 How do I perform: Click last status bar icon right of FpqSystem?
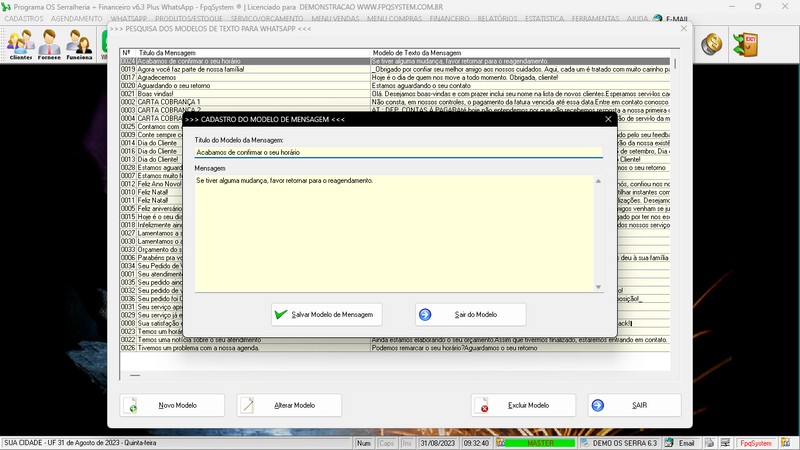pos(785,443)
